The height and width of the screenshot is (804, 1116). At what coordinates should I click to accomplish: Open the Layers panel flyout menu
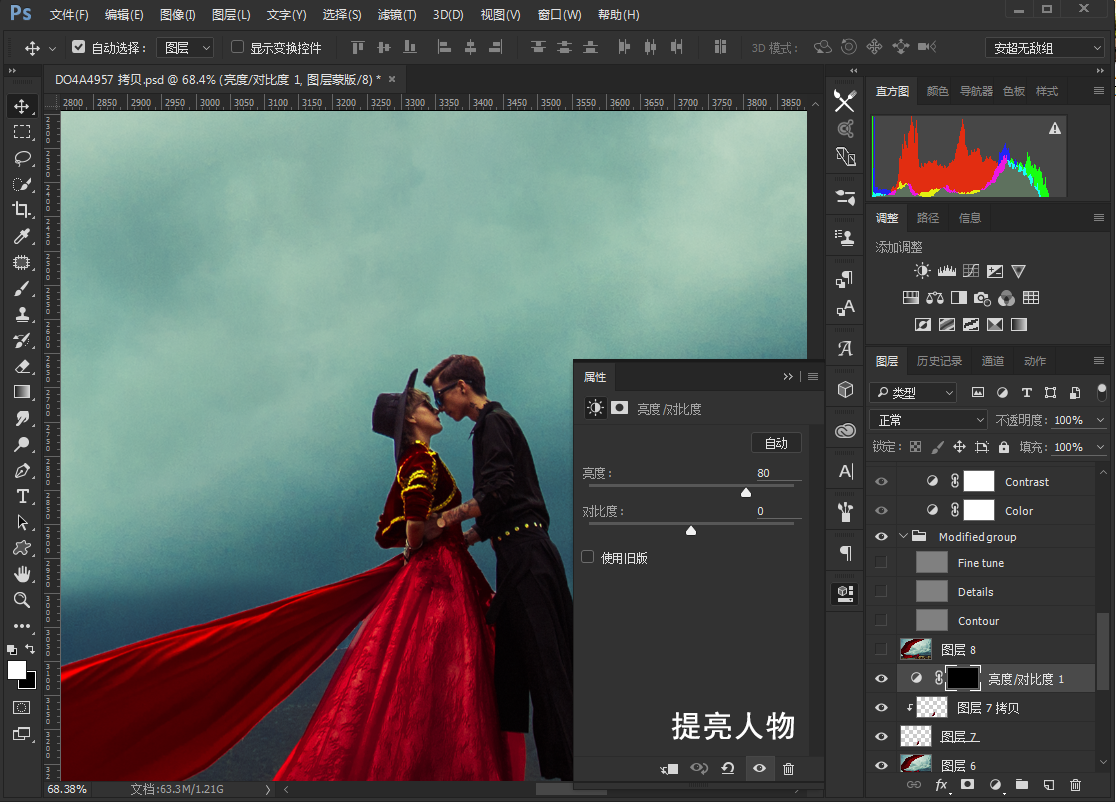(1099, 361)
